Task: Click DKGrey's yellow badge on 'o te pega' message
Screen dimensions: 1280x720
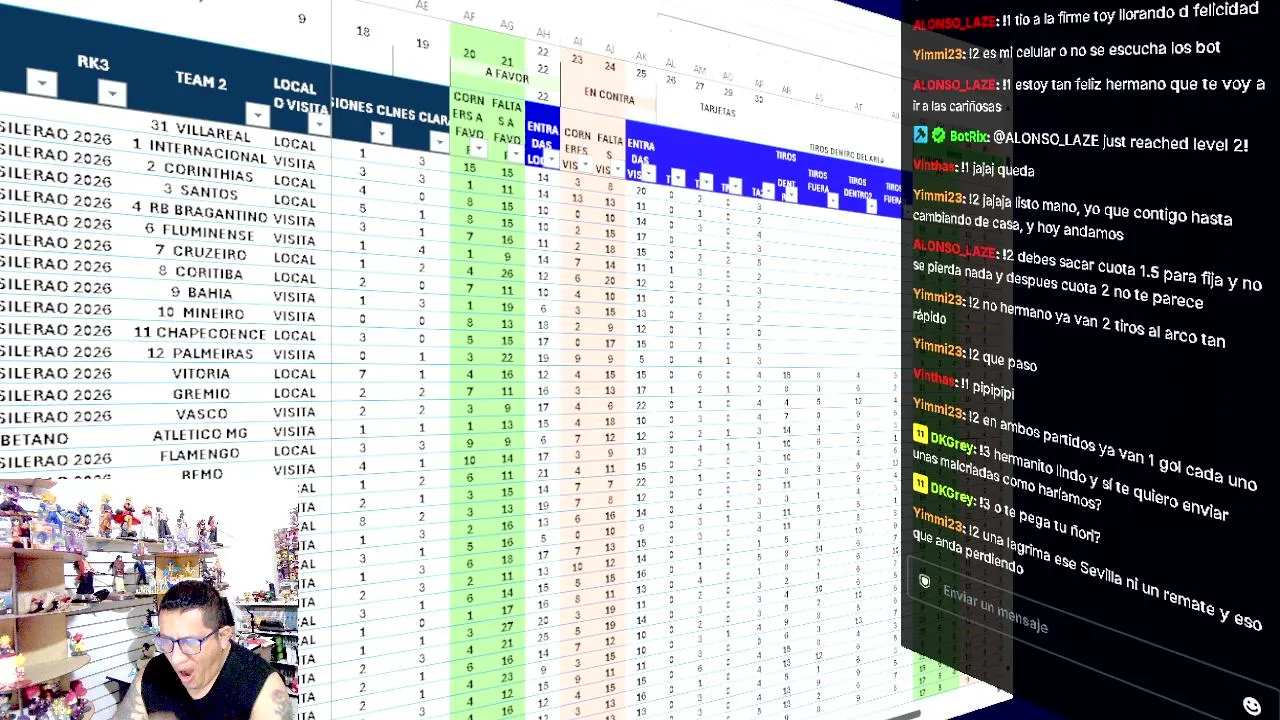Action: coord(920,485)
